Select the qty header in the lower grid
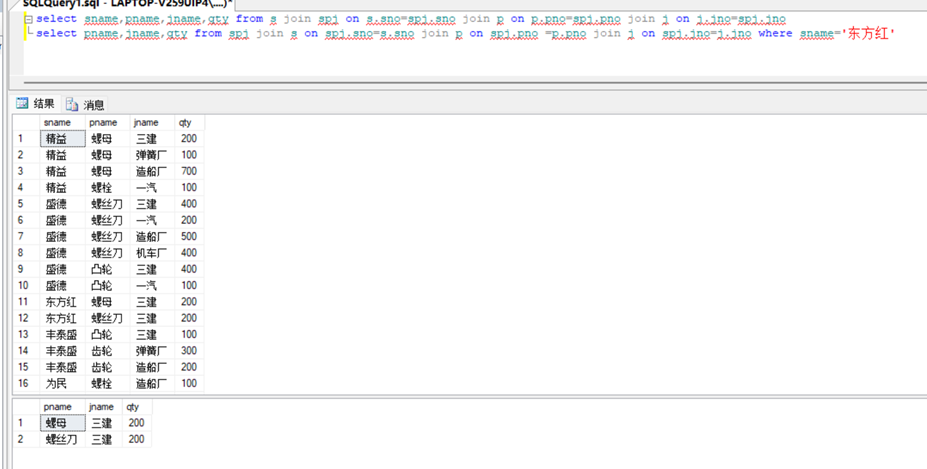 pyautogui.click(x=137, y=407)
